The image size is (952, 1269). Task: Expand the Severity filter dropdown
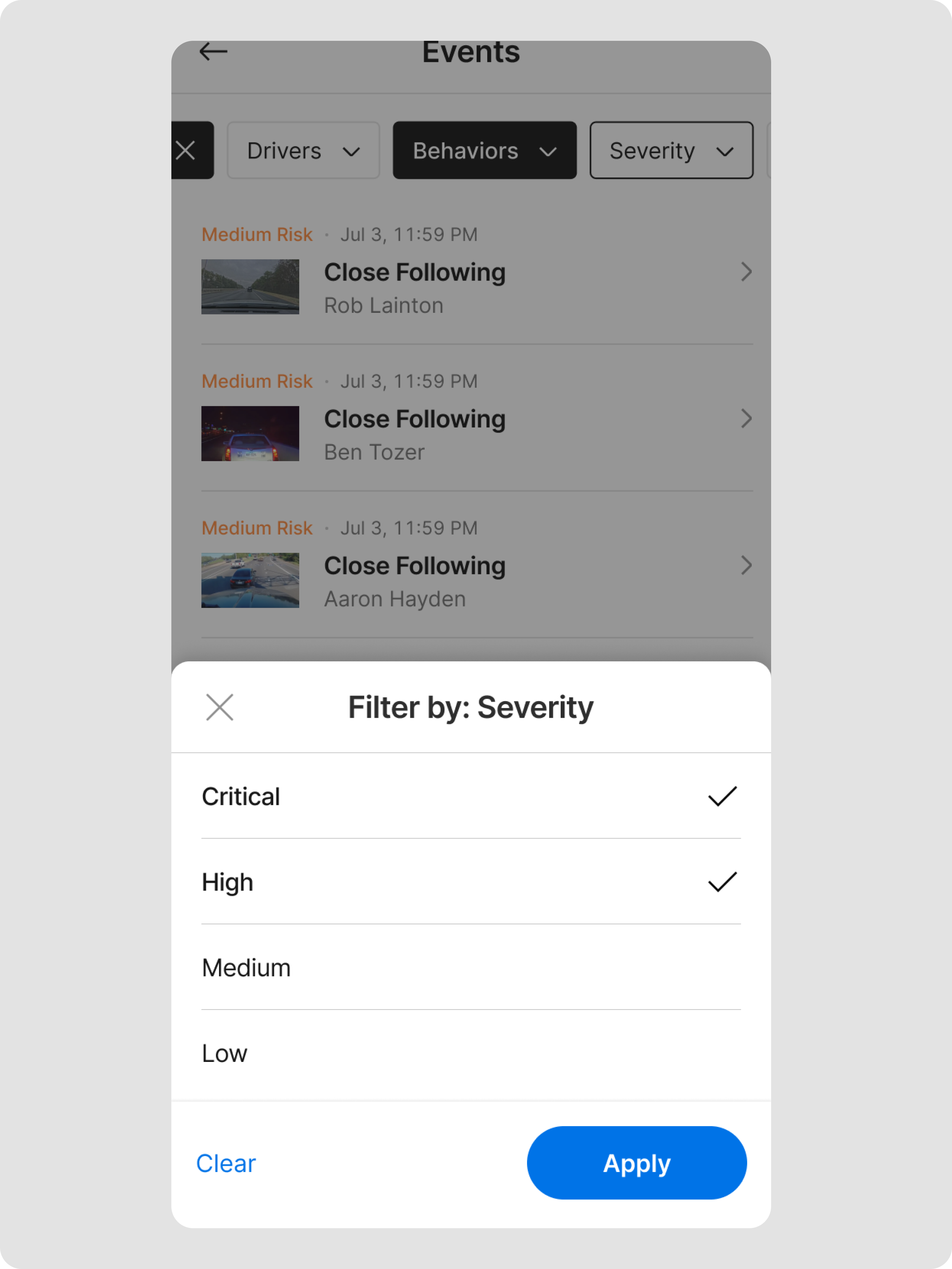point(671,150)
